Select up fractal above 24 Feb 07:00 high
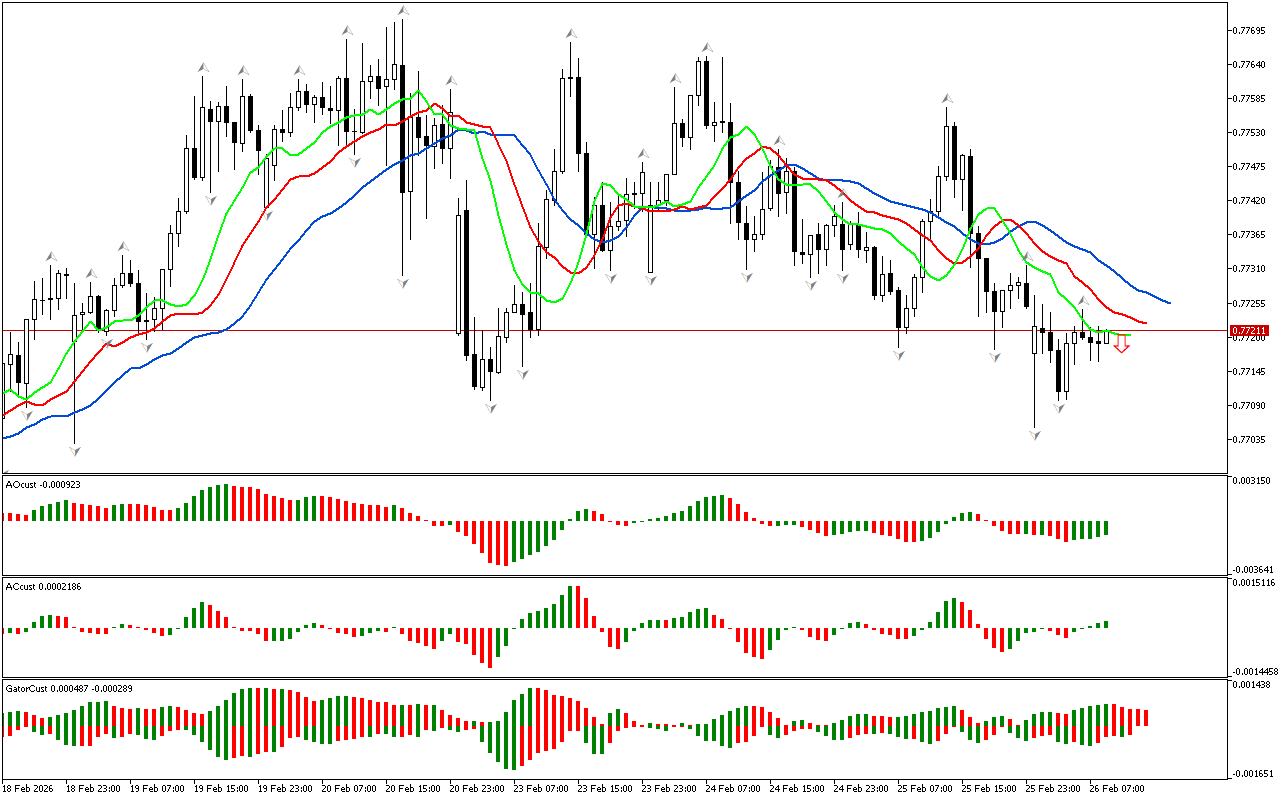This screenshot has height=800, width=1280. tap(707, 47)
